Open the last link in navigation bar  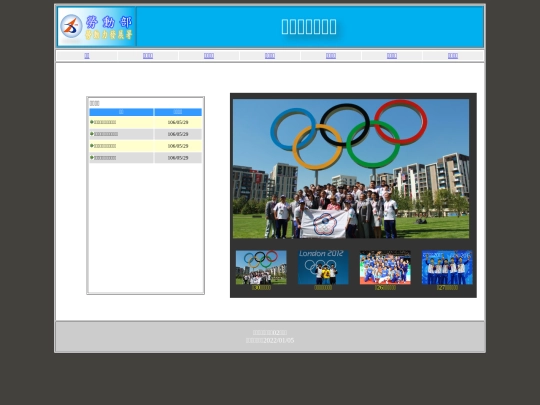coord(453,56)
